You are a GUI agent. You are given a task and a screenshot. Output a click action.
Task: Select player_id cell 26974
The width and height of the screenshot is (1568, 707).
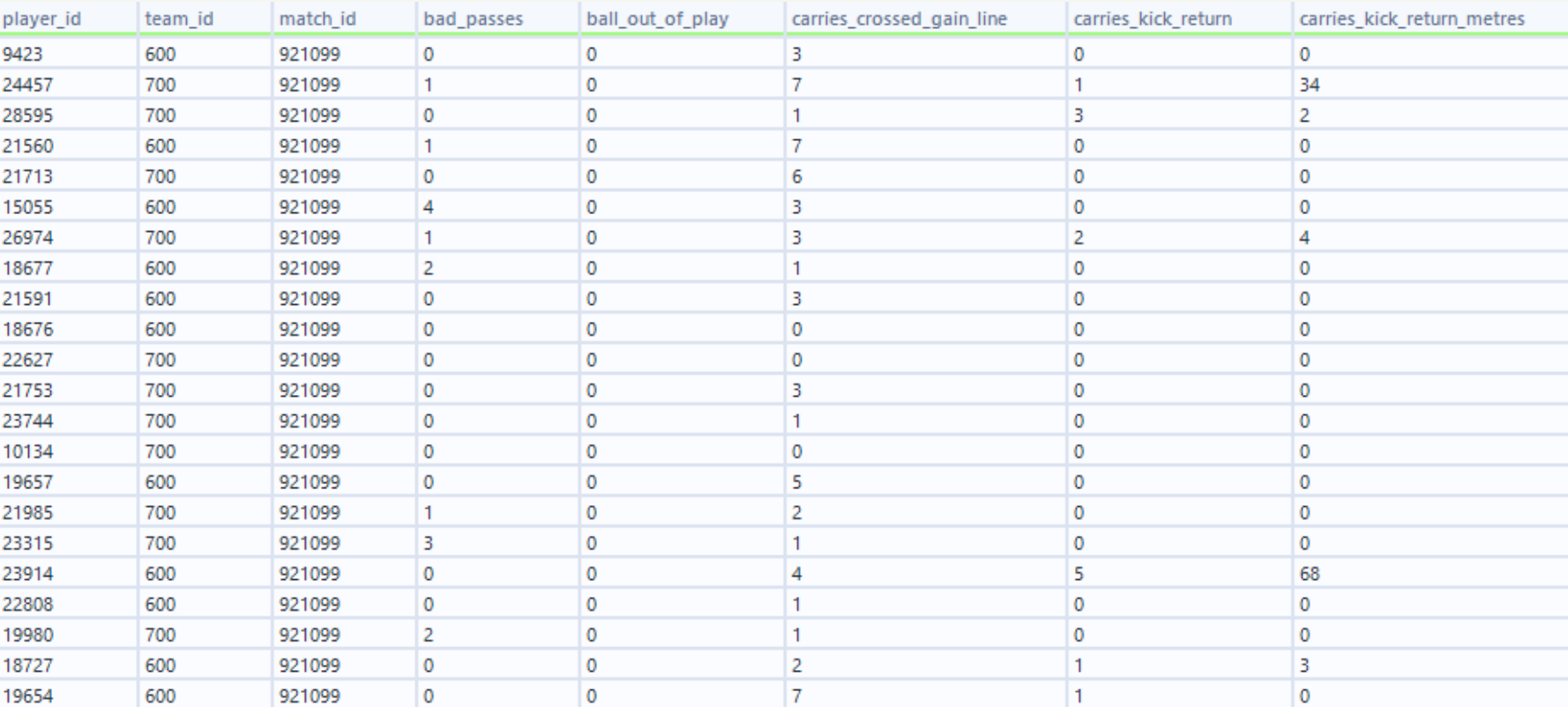point(68,238)
